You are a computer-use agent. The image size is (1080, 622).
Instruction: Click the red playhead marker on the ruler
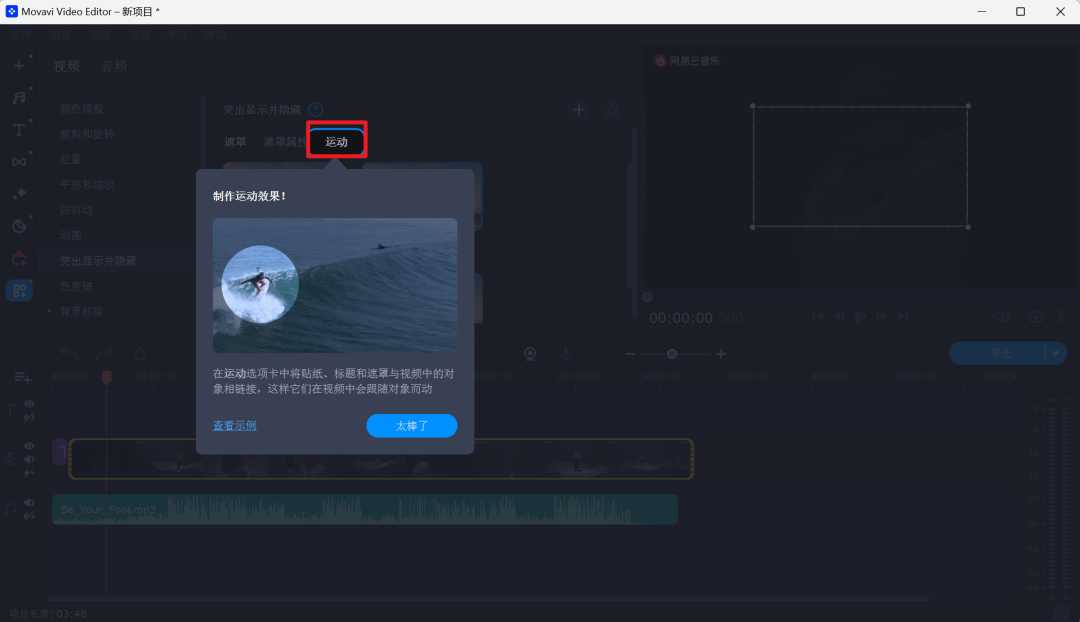tap(107, 377)
